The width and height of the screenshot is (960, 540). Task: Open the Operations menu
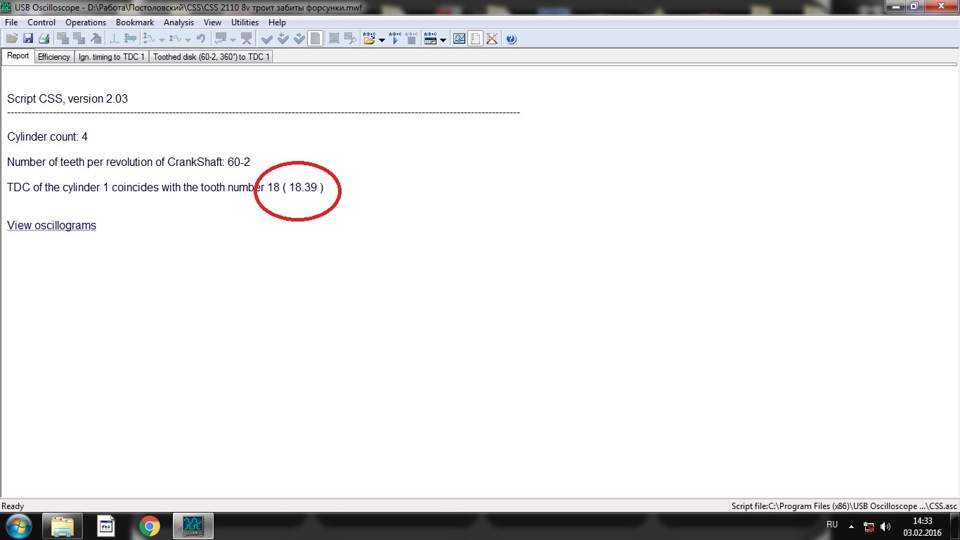tap(85, 22)
